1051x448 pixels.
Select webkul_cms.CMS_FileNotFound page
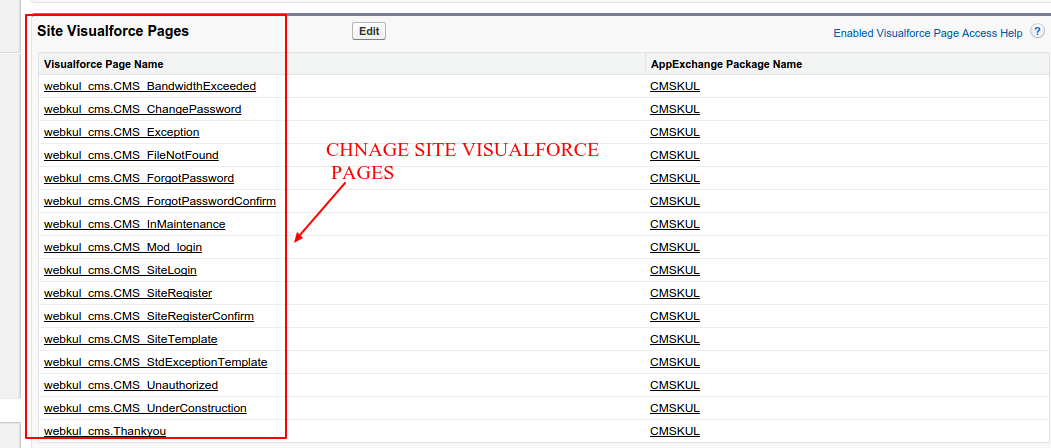point(131,155)
